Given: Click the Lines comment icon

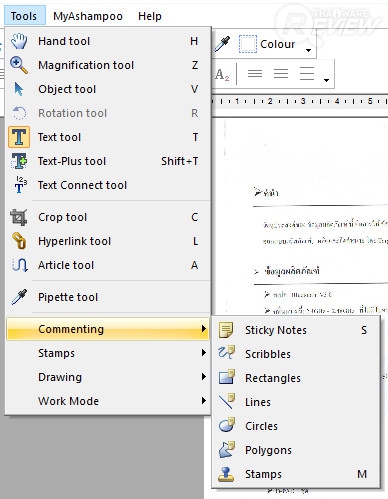Looking at the screenshot, I should click(x=227, y=401).
